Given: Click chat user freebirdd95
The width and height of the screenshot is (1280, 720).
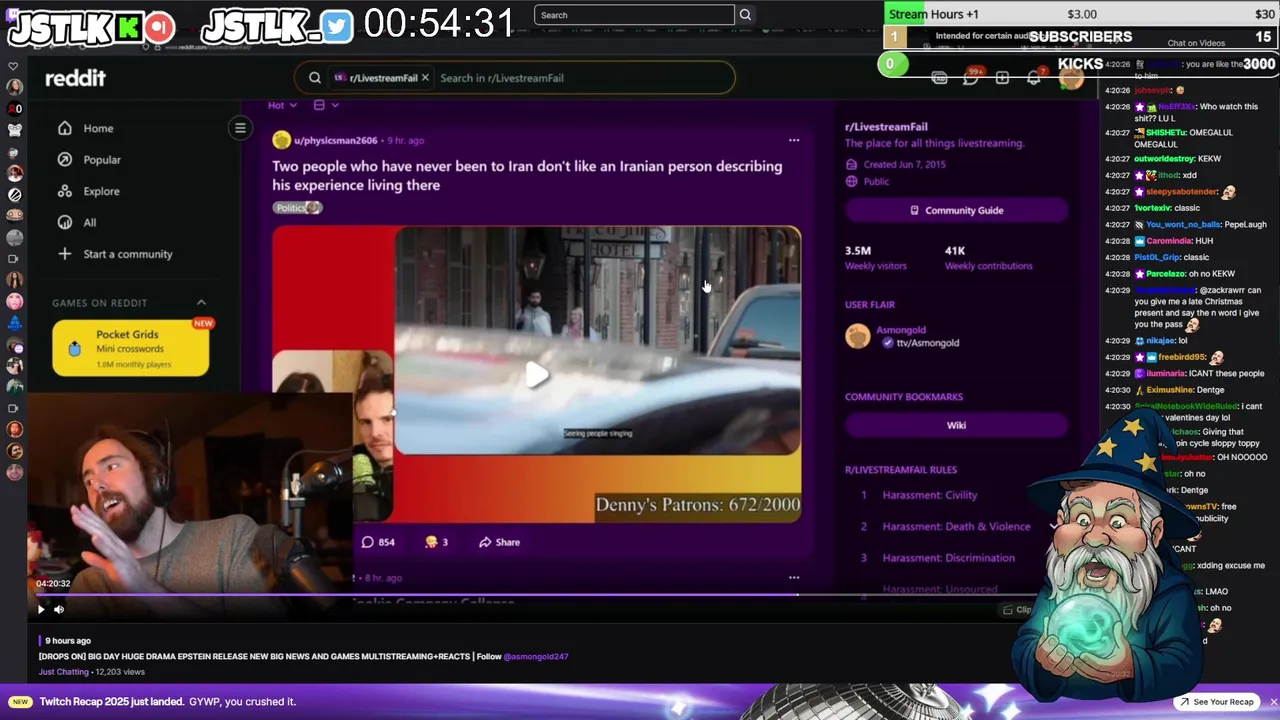Looking at the screenshot, I should click(x=1183, y=357).
